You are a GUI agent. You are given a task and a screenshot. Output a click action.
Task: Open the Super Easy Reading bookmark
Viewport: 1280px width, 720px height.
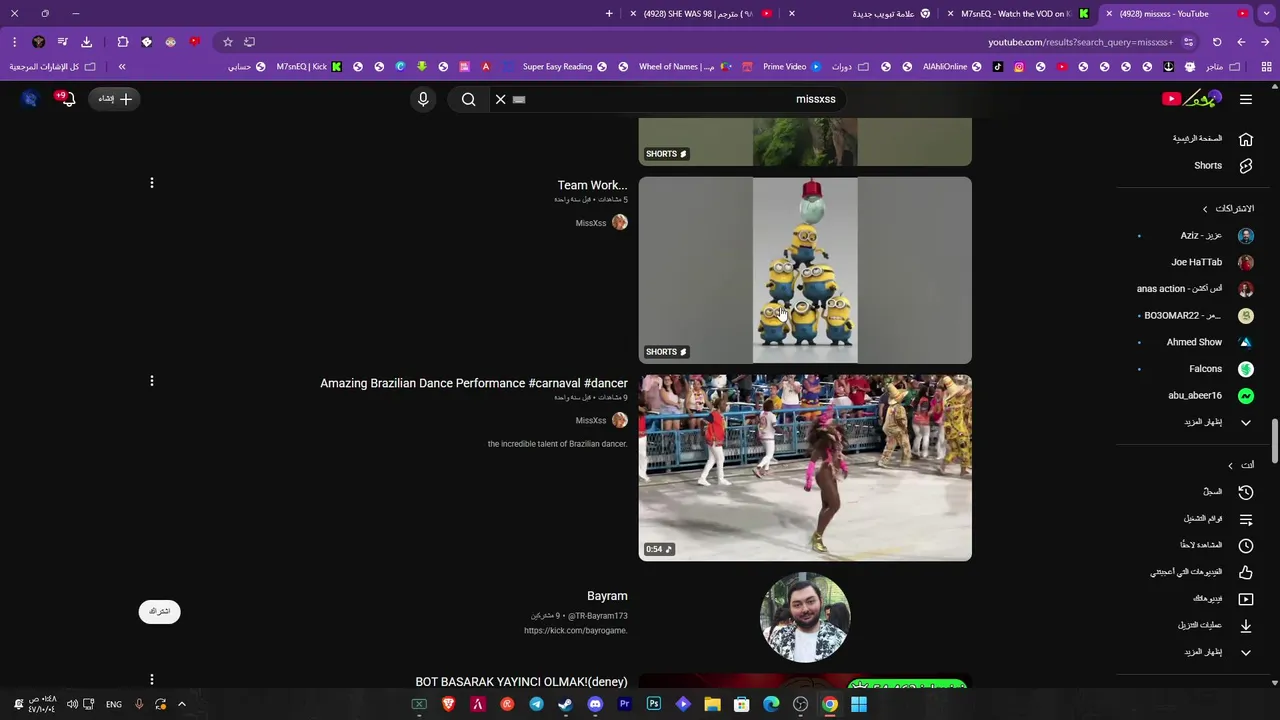click(x=564, y=67)
